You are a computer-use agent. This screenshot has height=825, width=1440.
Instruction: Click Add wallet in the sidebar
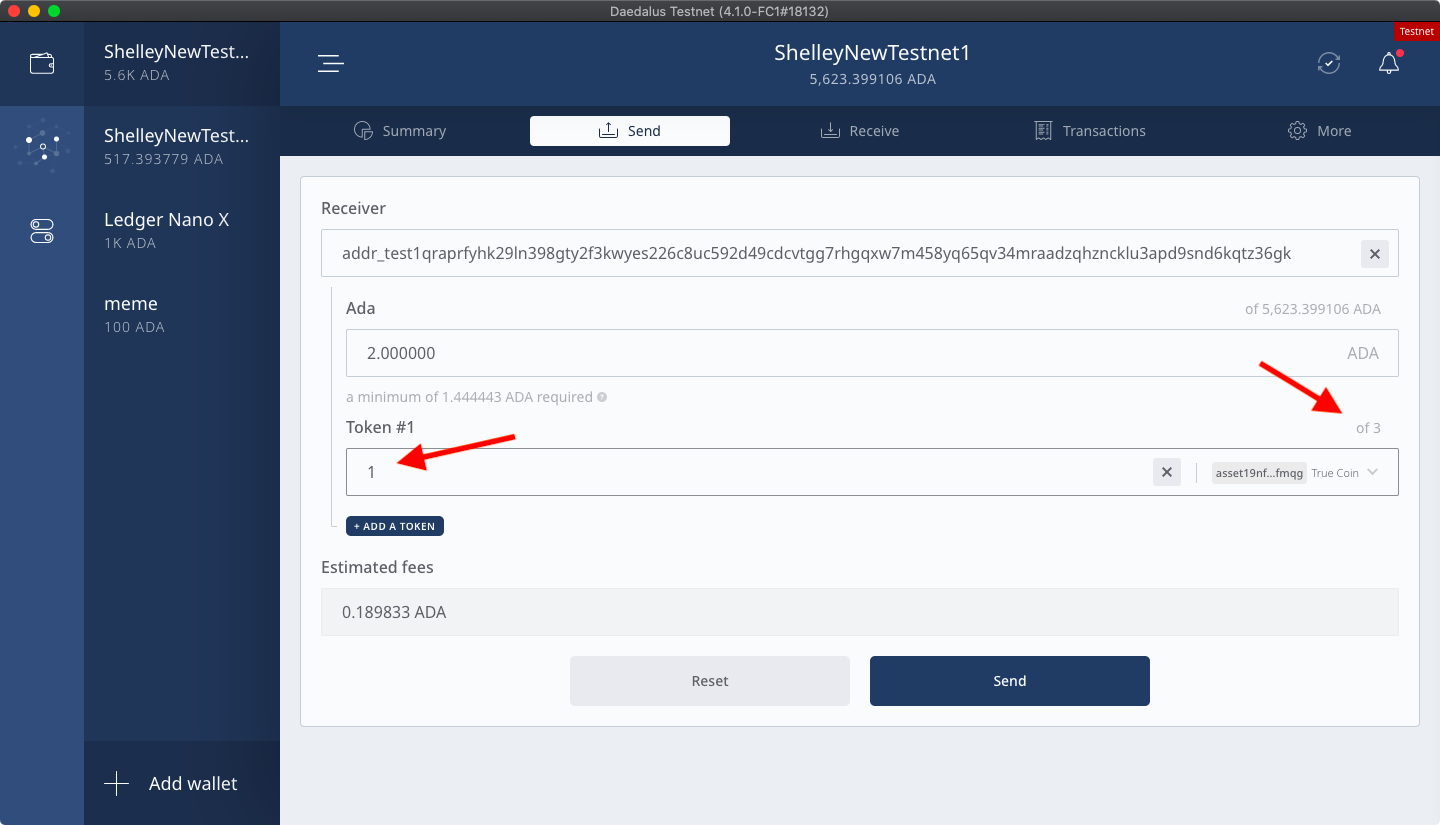click(x=172, y=784)
